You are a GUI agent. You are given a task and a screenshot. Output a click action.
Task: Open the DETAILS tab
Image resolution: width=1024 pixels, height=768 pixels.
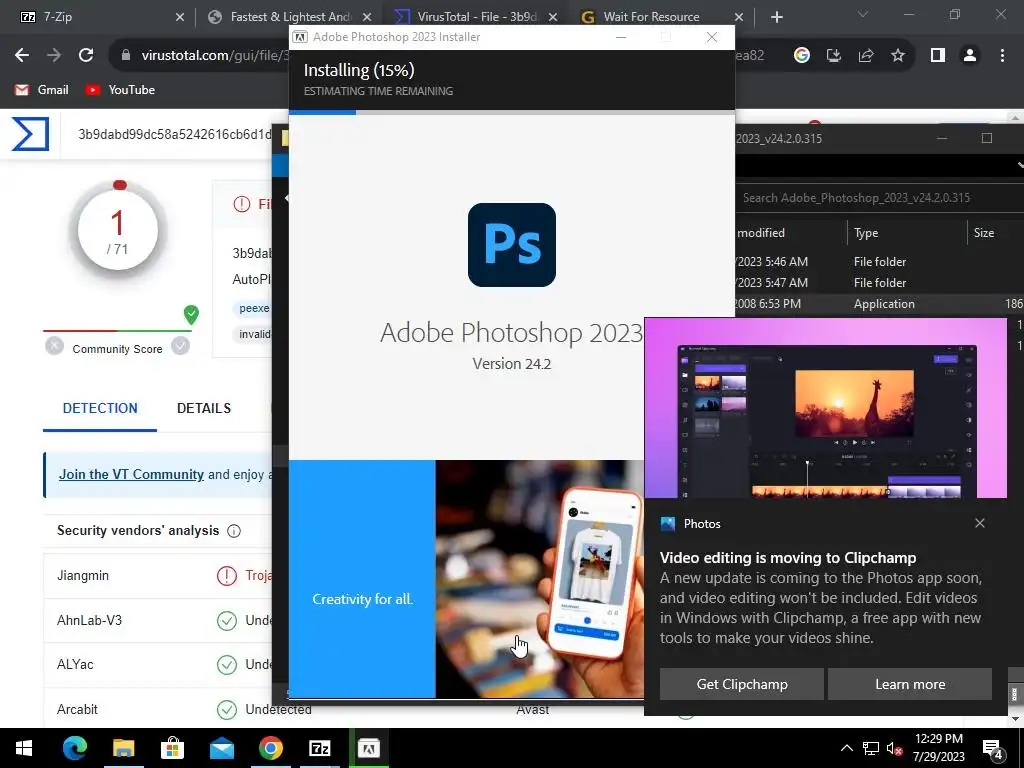pos(204,408)
